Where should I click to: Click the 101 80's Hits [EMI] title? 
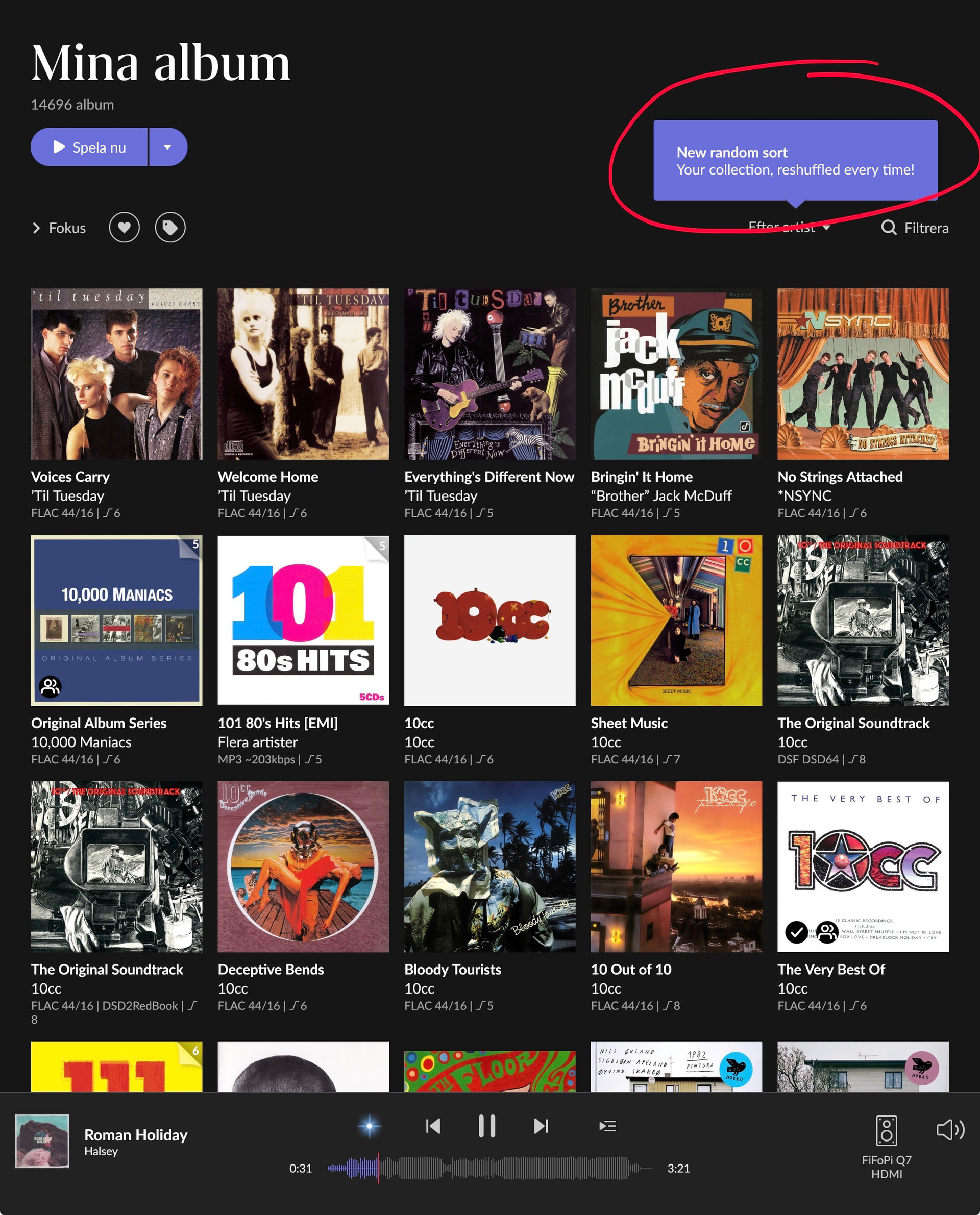[278, 723]
